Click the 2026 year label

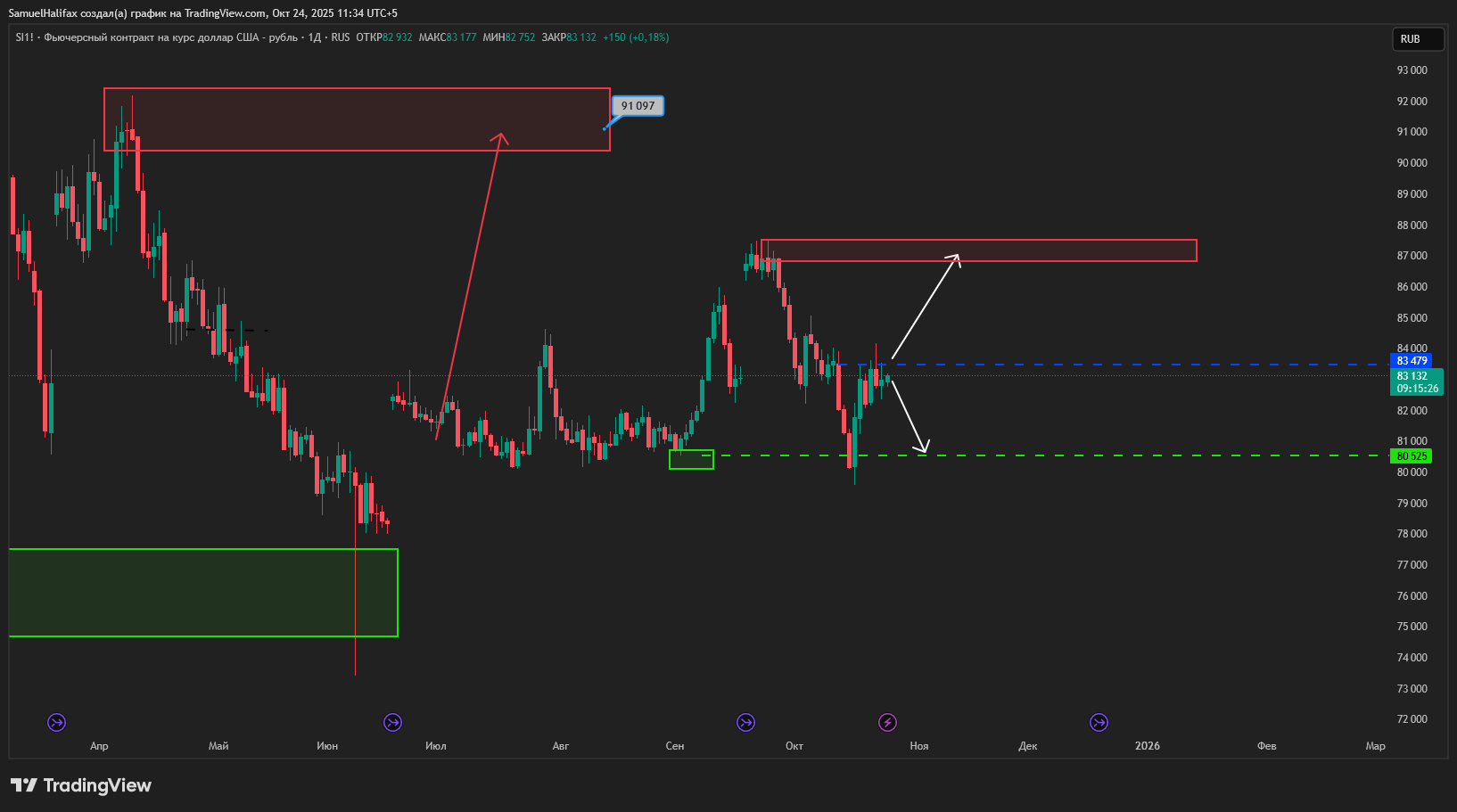tap(1148, 746)
